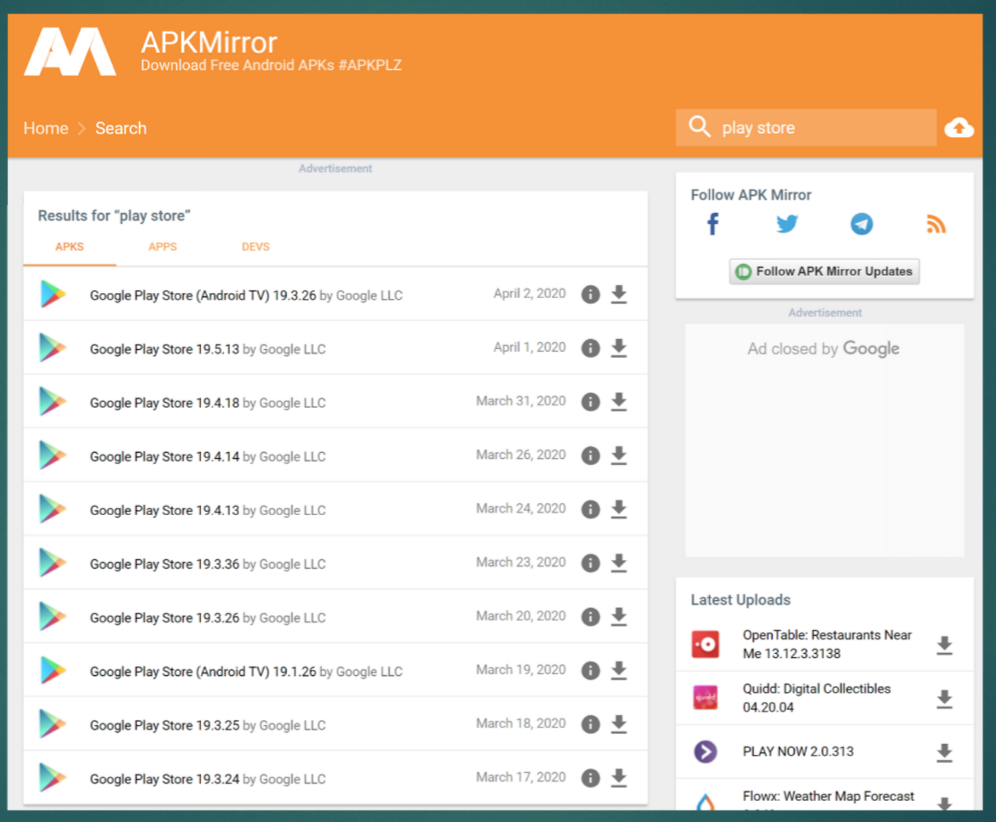Click the APKMirror logo
The height and width of the screenshot is (822, 996).
70,51
